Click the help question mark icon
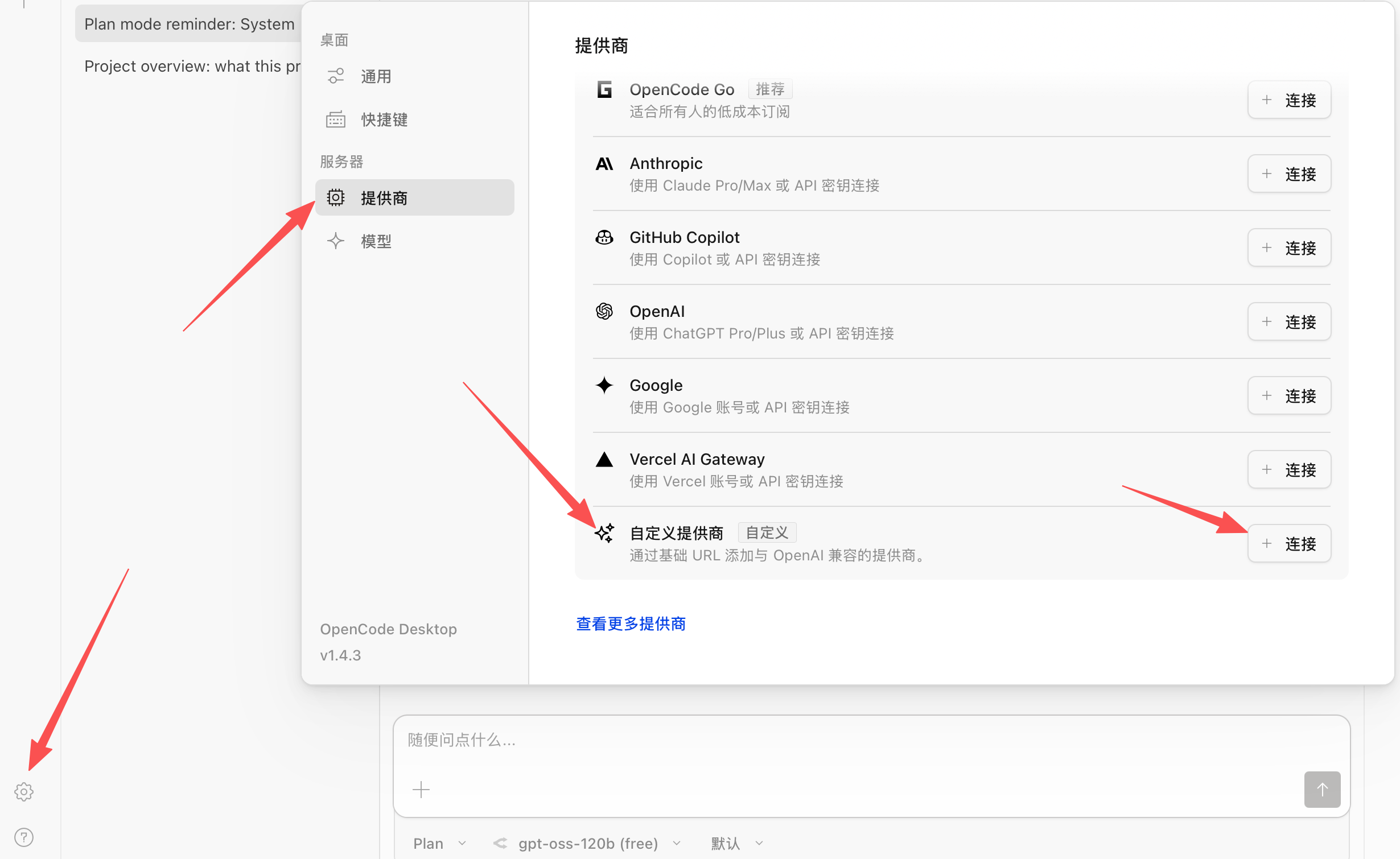This screenshot has height=859, width=1400. 24,837
